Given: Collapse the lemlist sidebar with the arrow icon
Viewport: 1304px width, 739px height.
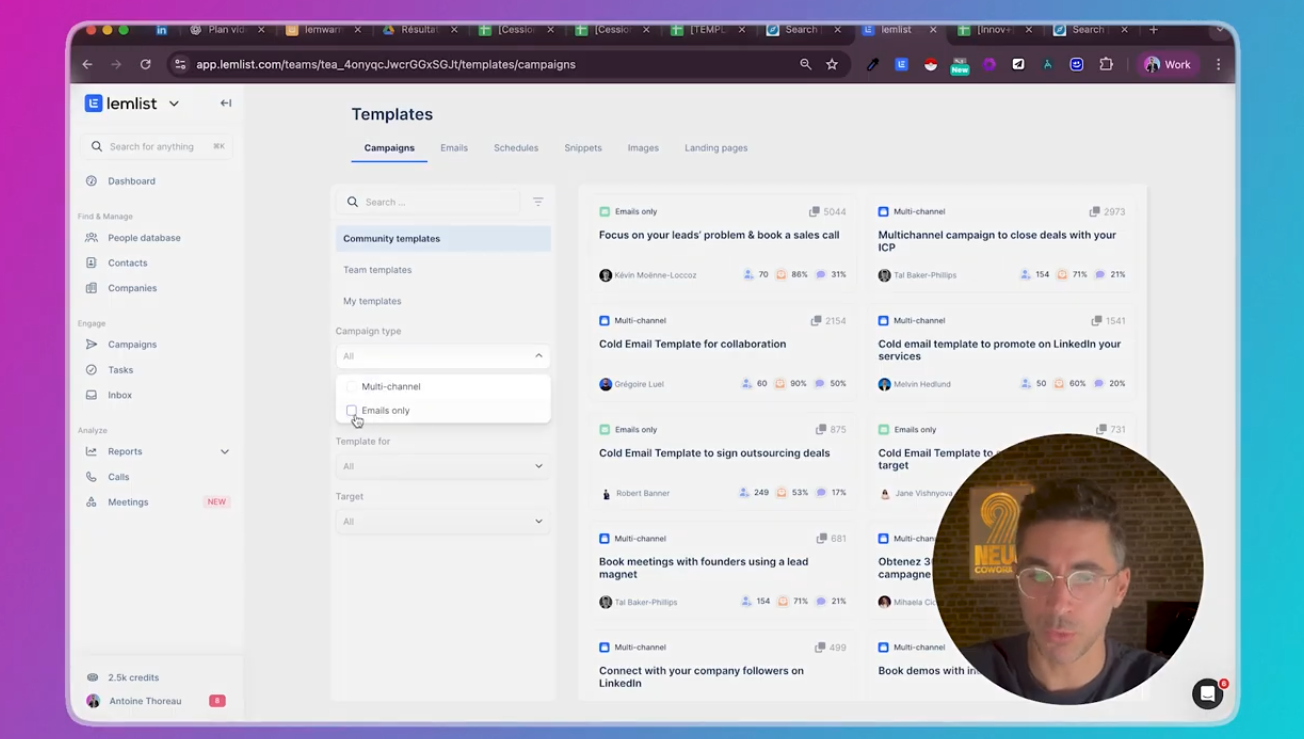Looking at the screenshot, I should pos(226,103).
